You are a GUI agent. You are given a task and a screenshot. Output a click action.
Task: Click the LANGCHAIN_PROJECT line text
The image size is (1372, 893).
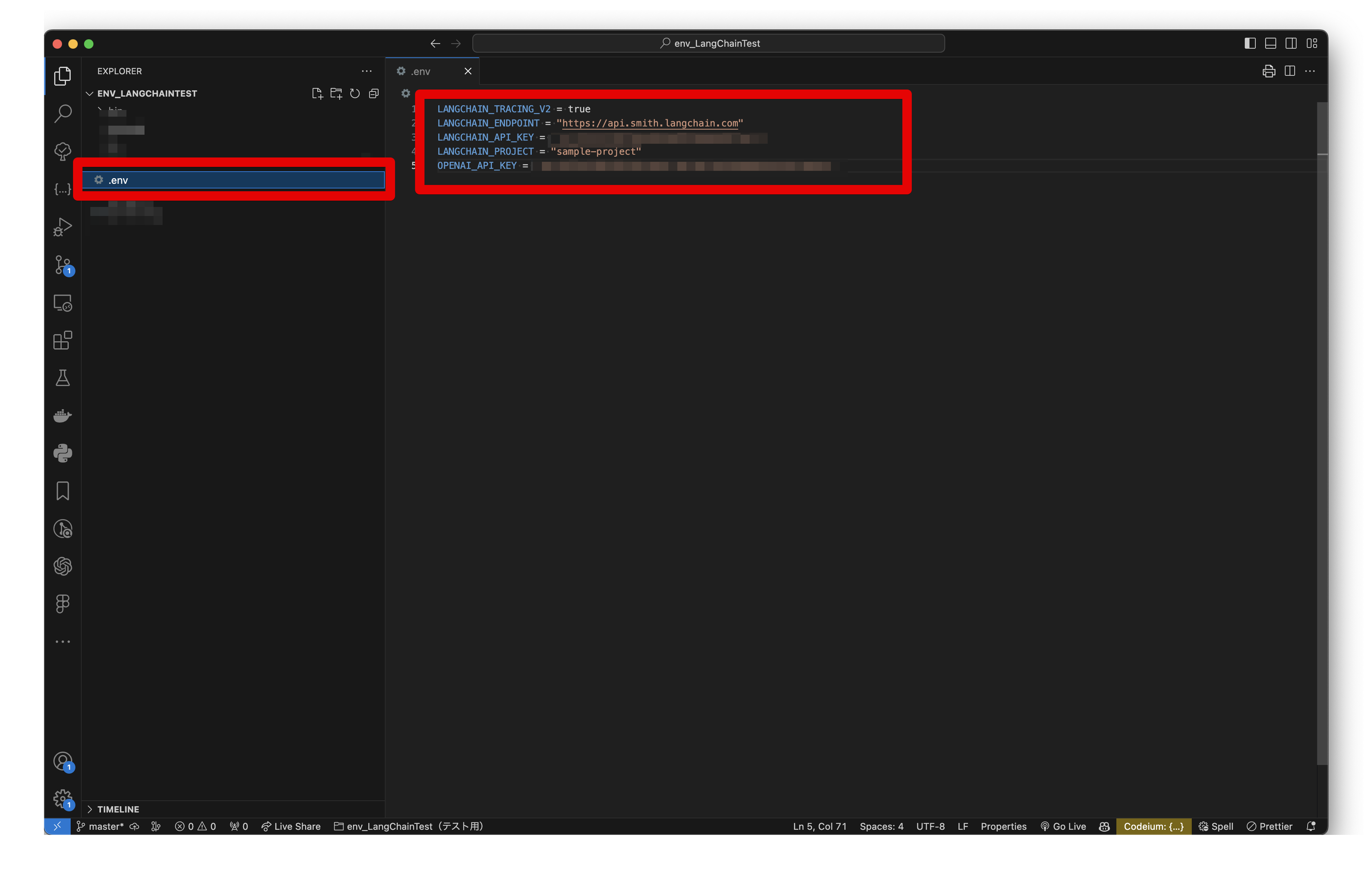[538, 152]
